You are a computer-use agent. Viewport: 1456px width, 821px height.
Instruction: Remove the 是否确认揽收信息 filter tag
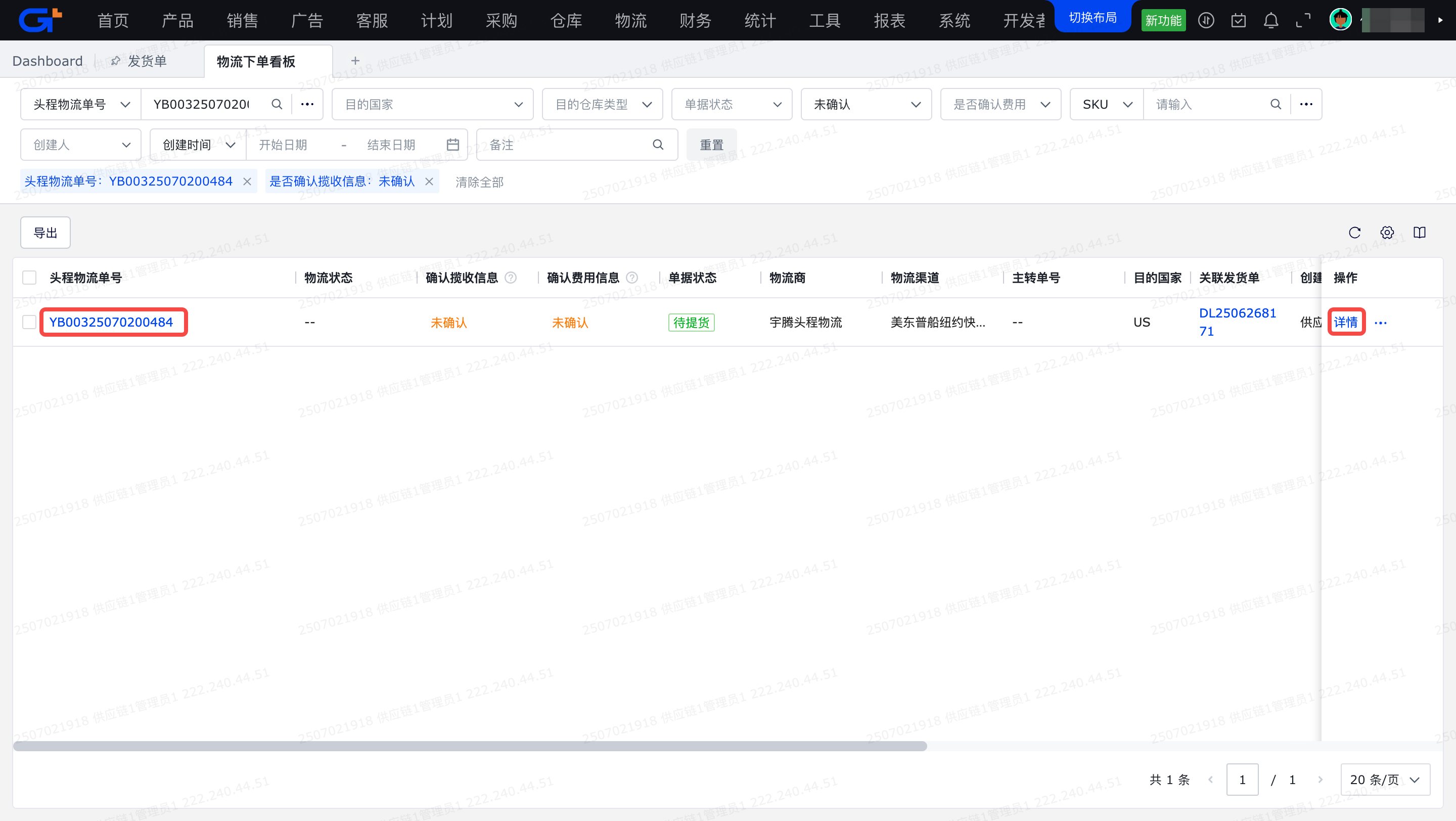click(x=429, y=181)
